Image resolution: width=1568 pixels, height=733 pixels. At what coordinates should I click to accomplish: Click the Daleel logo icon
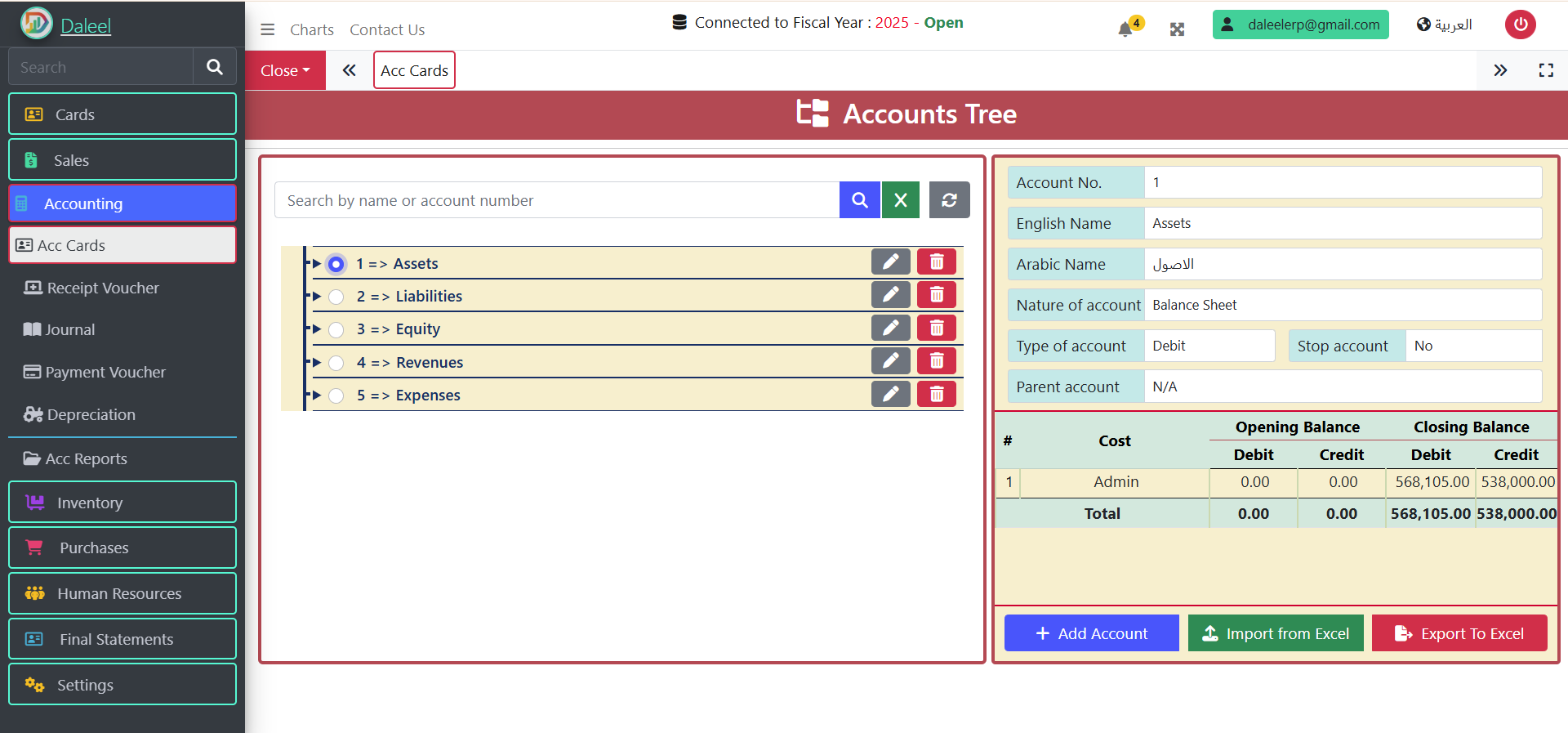click(x=37, y=24)
